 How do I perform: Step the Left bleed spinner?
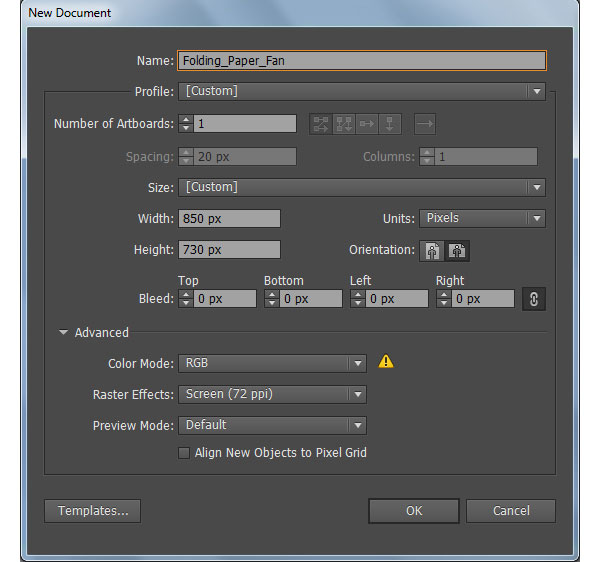[358, 299]
